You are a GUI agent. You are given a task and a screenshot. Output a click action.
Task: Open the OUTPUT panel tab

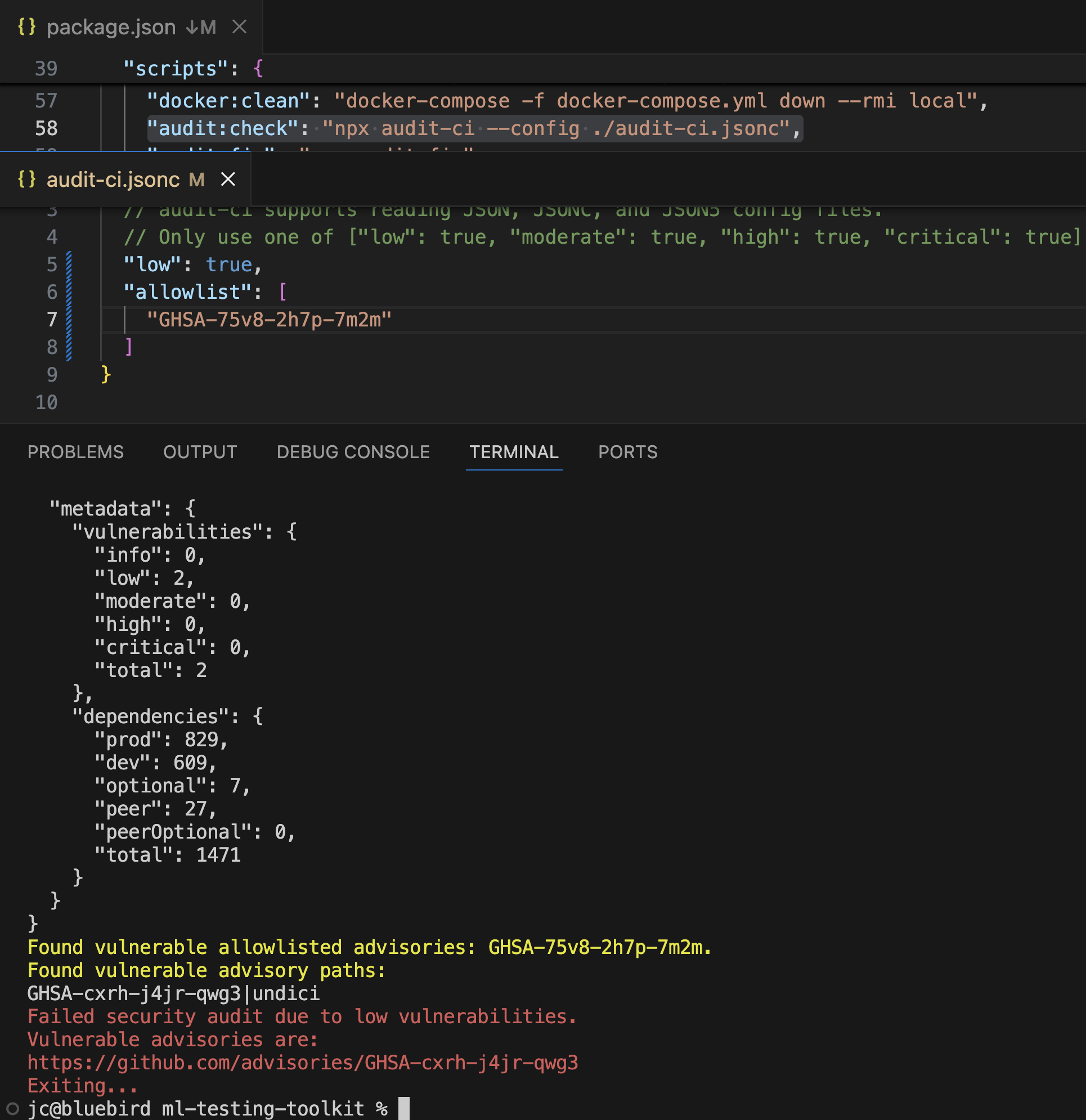pos(200,452)
